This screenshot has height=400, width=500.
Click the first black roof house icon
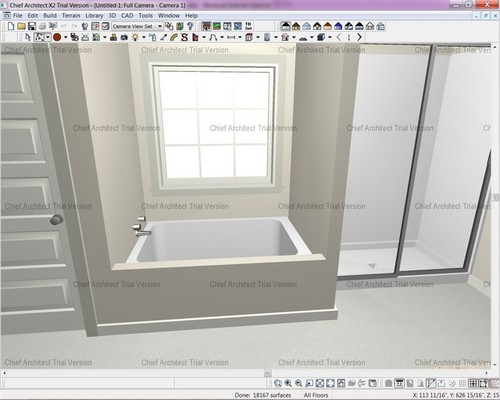pos(285,26)
